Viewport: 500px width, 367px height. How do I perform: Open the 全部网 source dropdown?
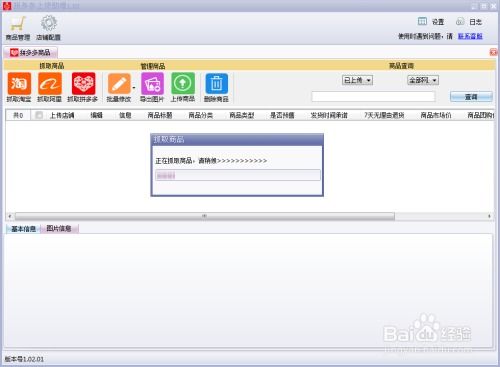423,80
